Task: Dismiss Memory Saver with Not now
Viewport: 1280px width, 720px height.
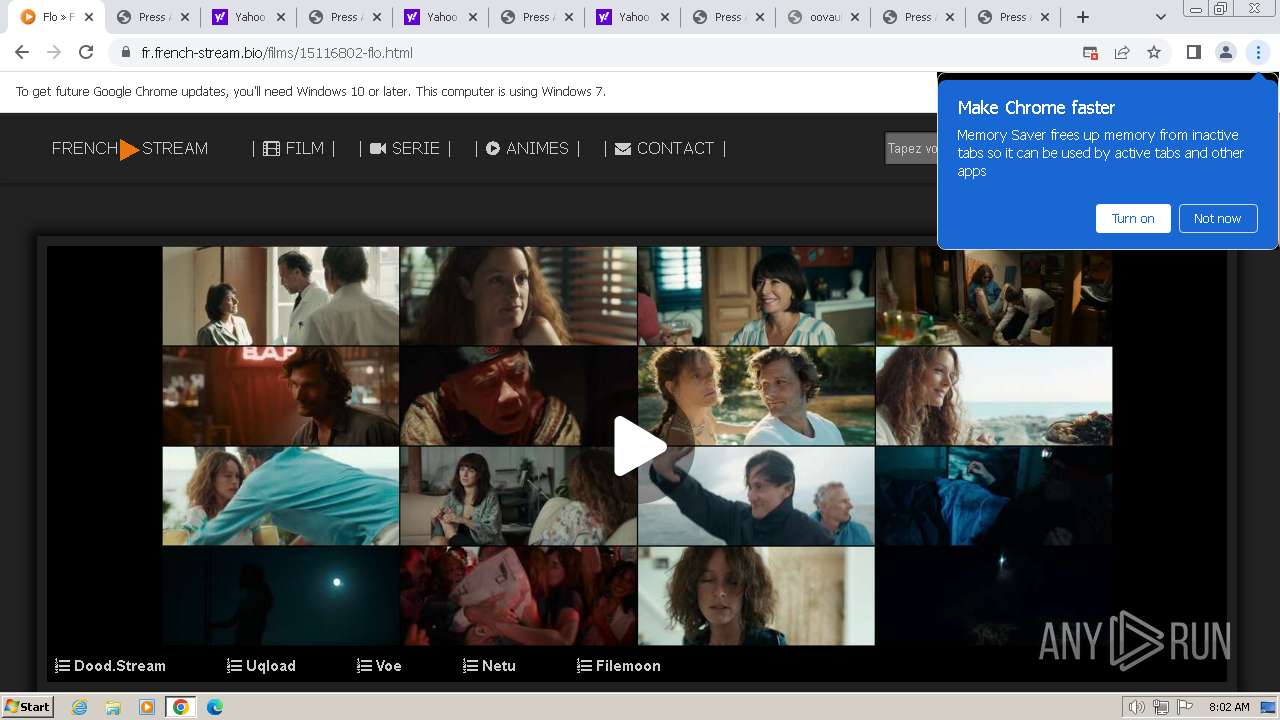Action: pyautogui.click(x=1217, y=218)
